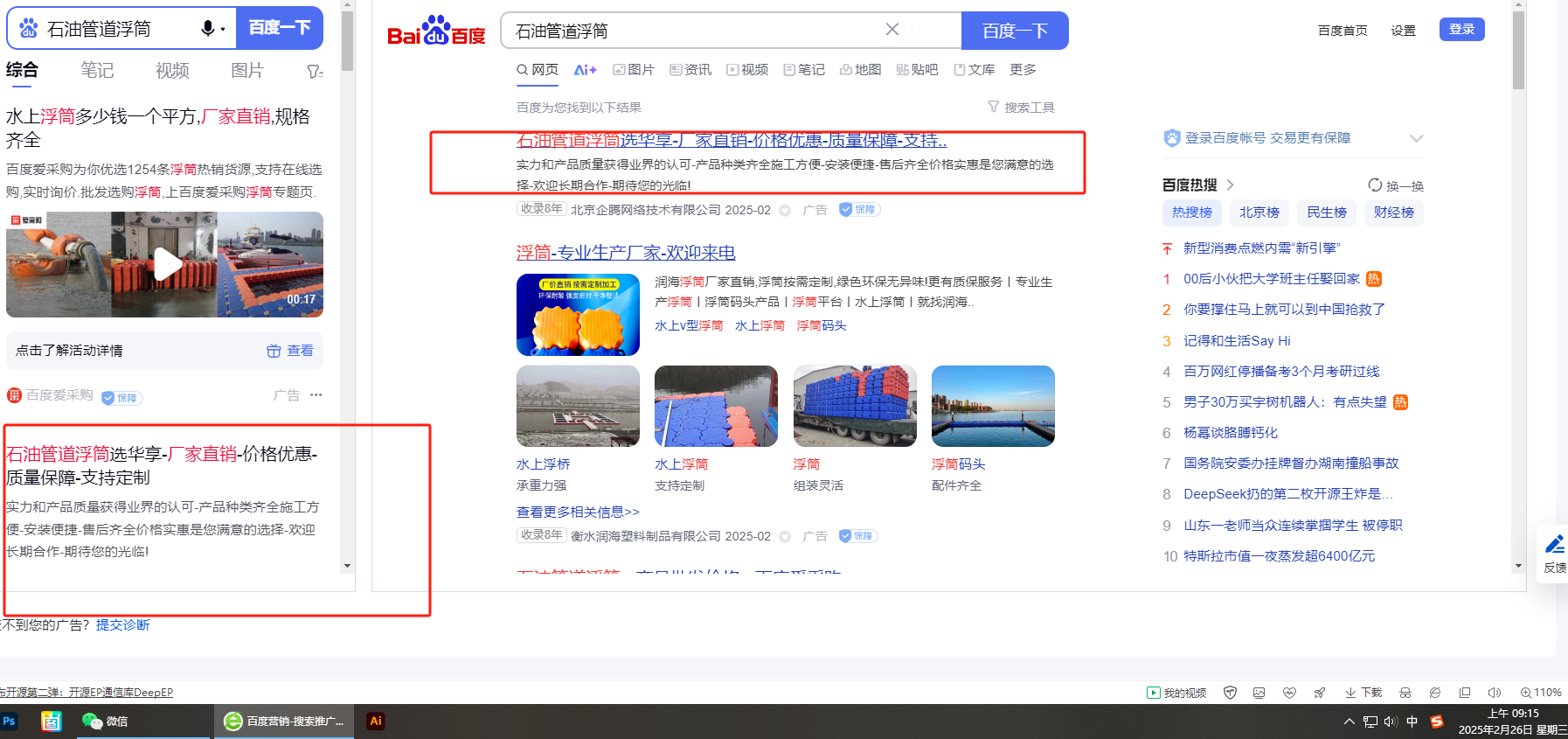The image size is (1568, 739).
Task: Click the shield security icon in status bar
Action: click(1230, 693)
